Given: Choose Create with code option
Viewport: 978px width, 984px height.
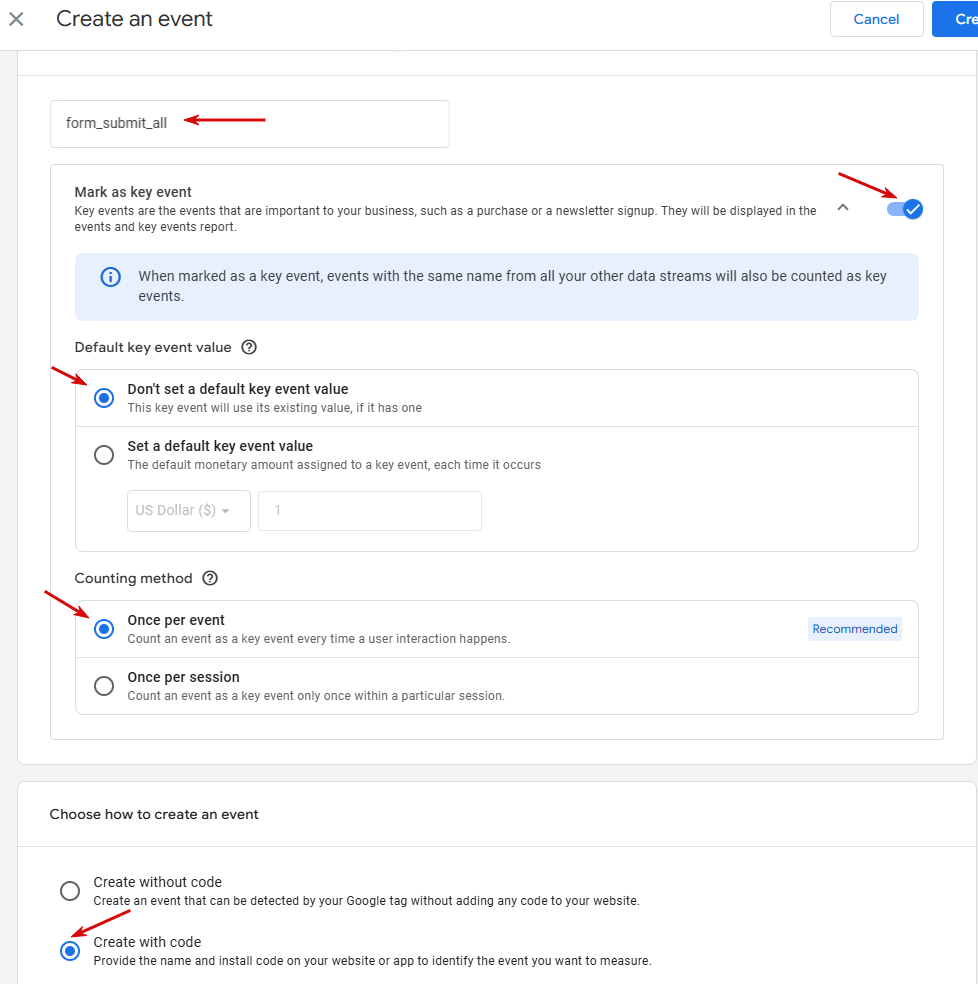Looking at the screenshot, I should pyautogui.click(x=70, y=951).
